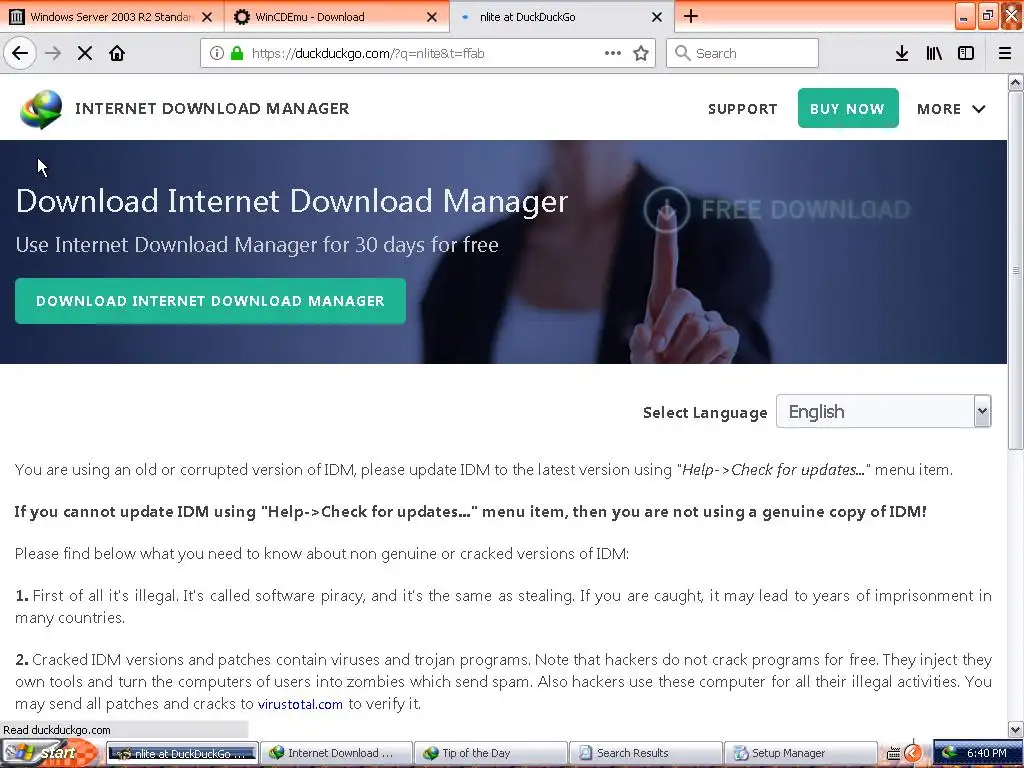
Task: Open Tip of the Day taskbar window
Action: point(491,754)
